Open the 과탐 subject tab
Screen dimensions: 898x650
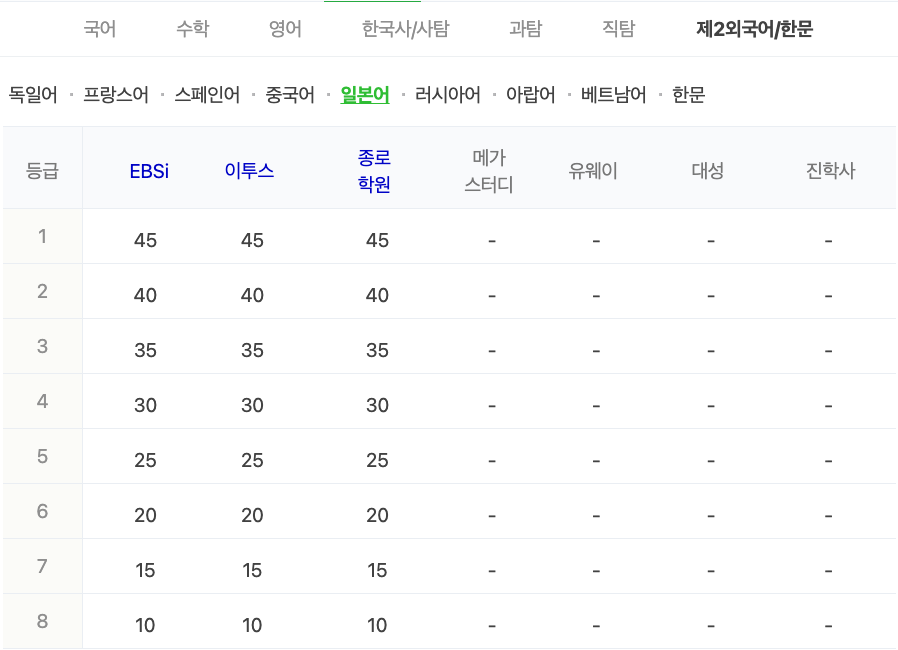point(524,29)
